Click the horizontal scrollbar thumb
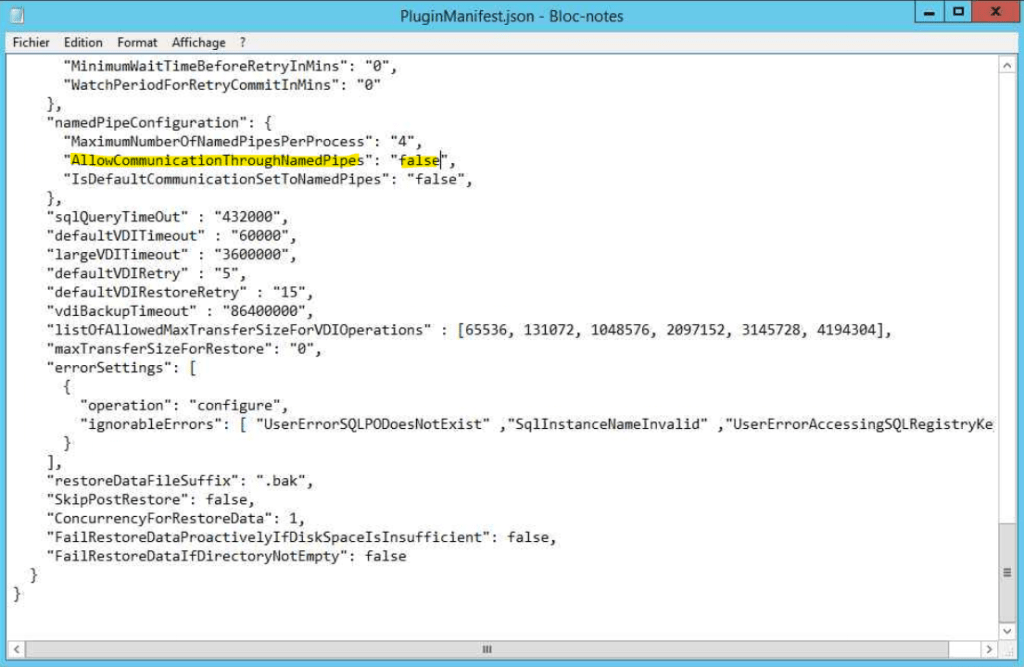The height and width of the screenshot is (667, 1024). click(488, 648)
